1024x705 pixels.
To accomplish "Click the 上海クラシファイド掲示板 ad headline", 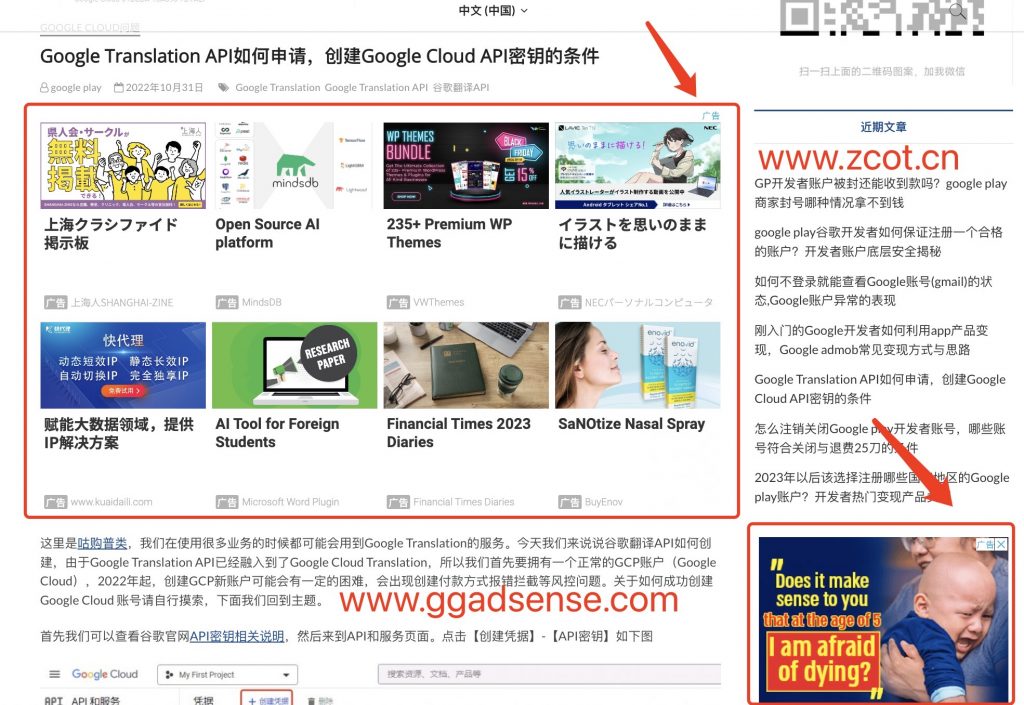I will tap(111, 234).
